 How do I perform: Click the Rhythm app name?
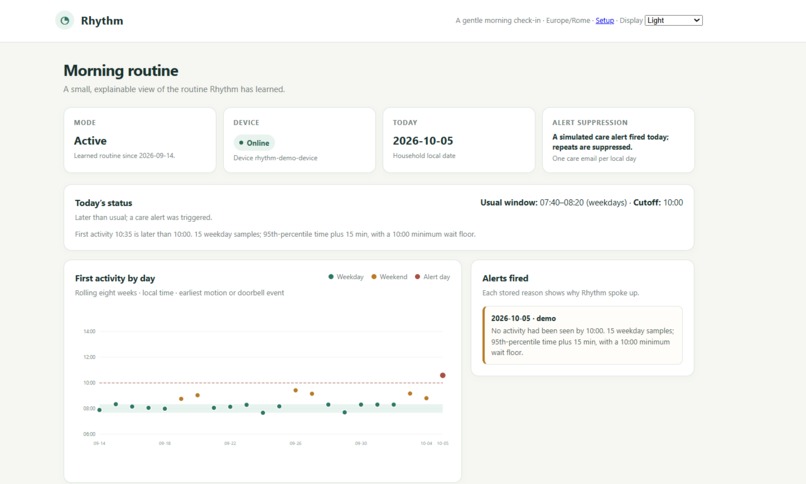(102, 21)
